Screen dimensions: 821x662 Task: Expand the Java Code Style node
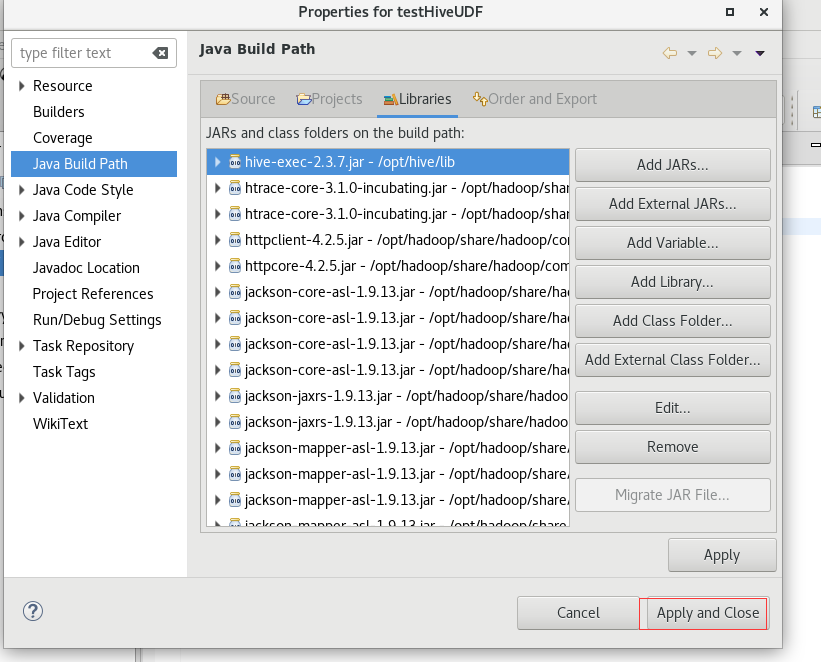(21, 190)
